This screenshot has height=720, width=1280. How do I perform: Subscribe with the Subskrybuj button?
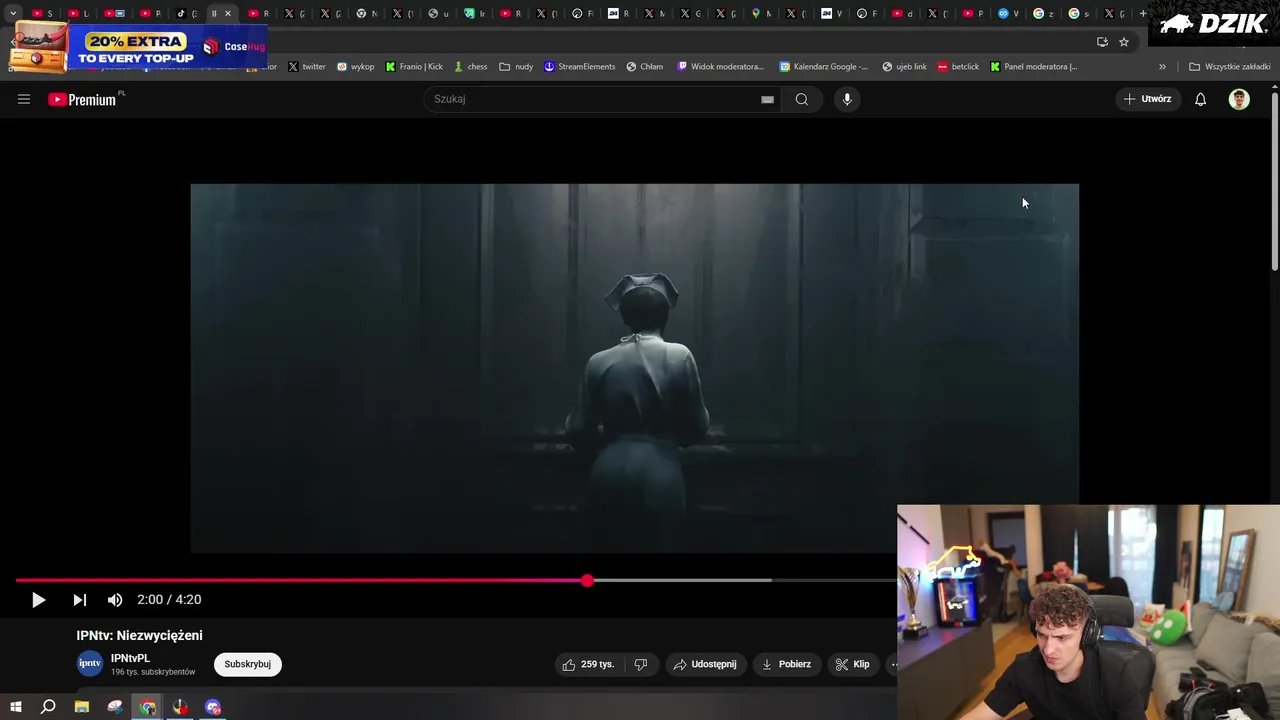[x=247, y=664]
